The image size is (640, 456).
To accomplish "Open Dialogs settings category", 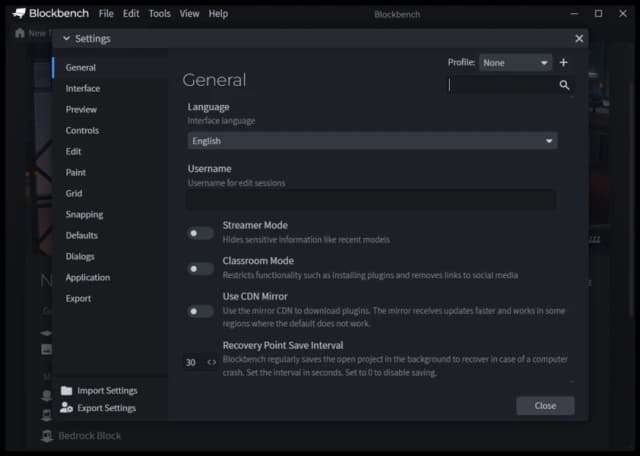I will (x=110, y=256).
